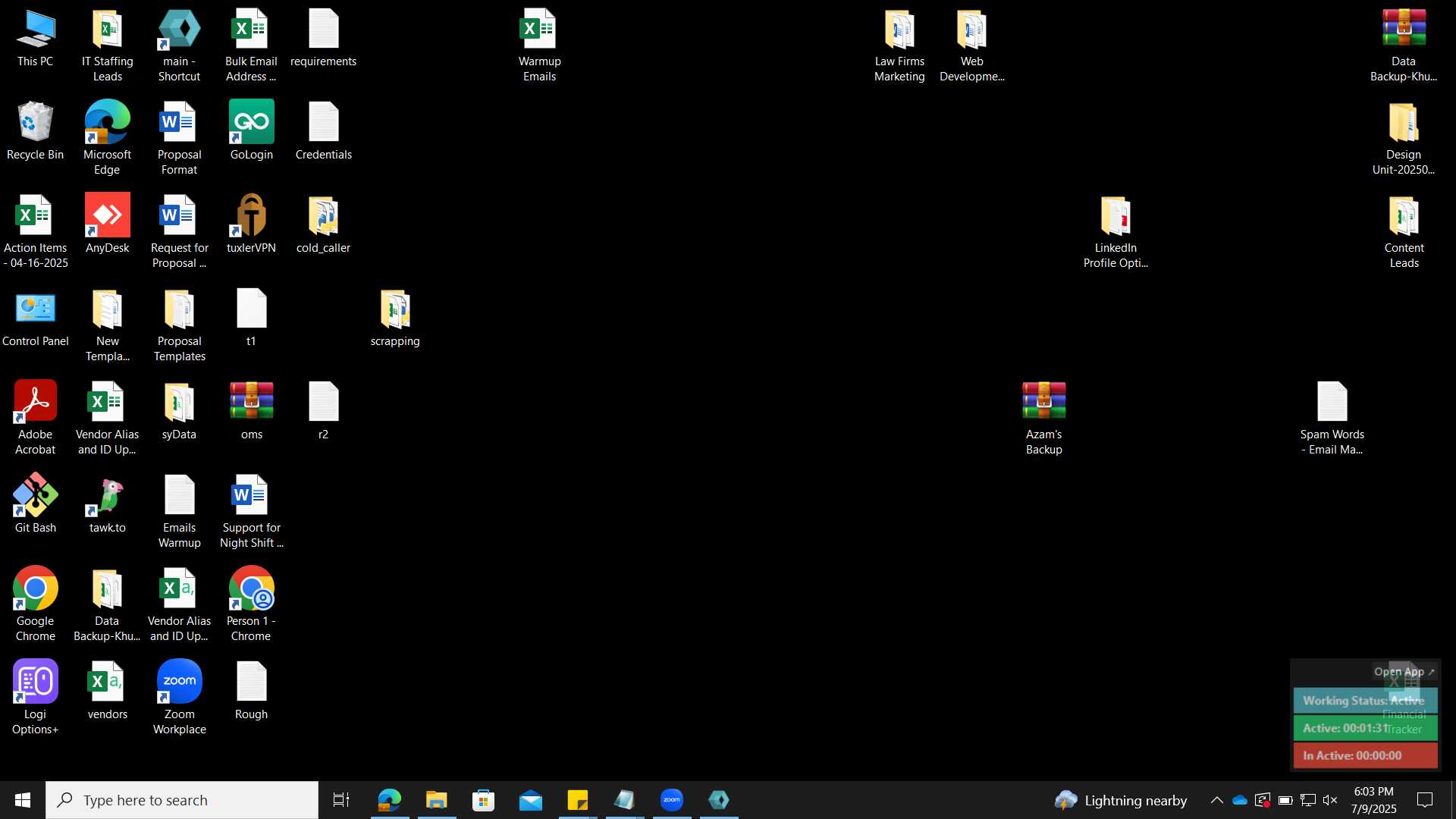Click the muted volume tray icon

1330,800
